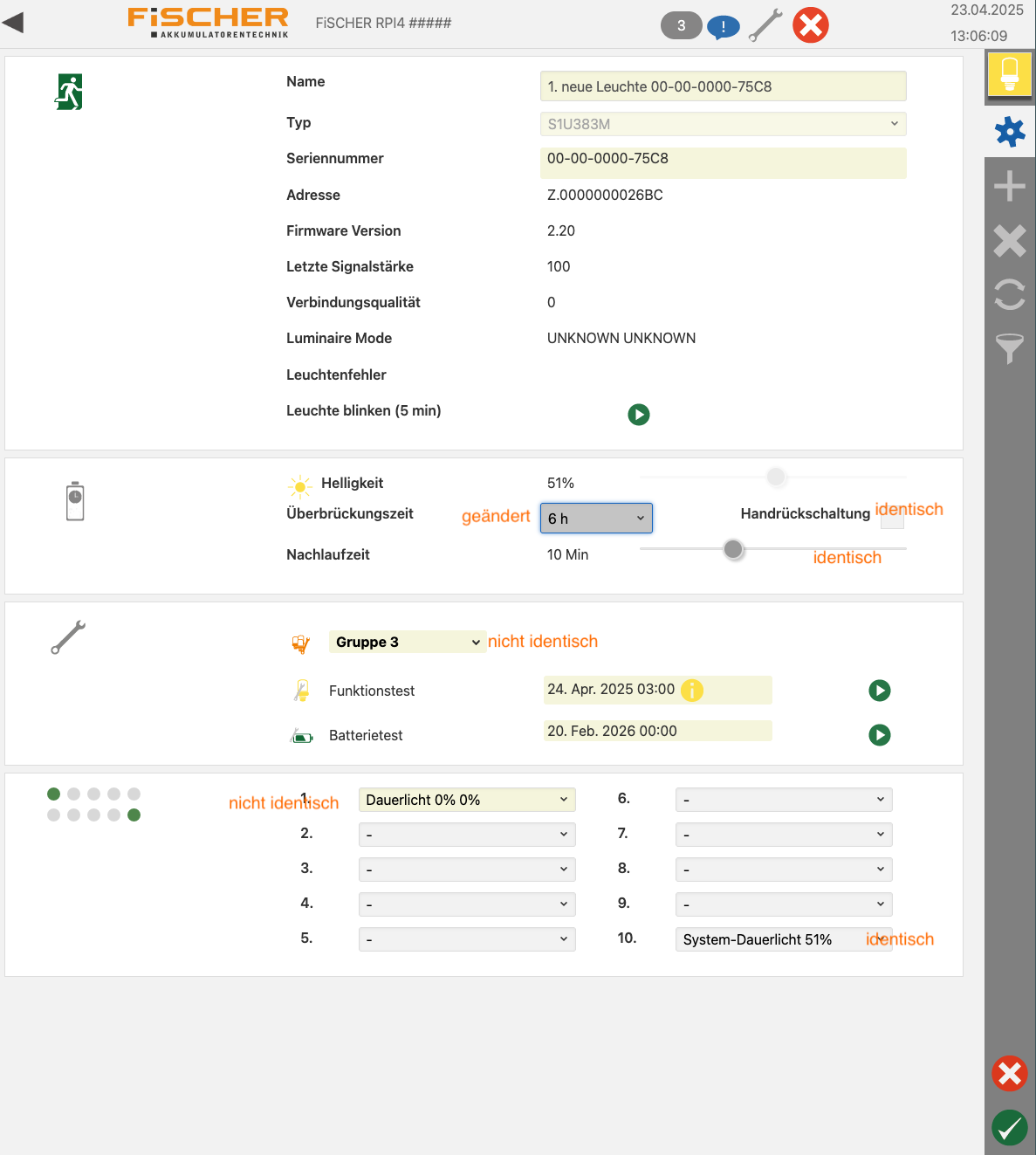Image resolution: width=1036 pixels, height=1155 pixels.
Task: Click the Nachlaufzeit slider handle
Action: pyautogui.click(x=734, y=549)
